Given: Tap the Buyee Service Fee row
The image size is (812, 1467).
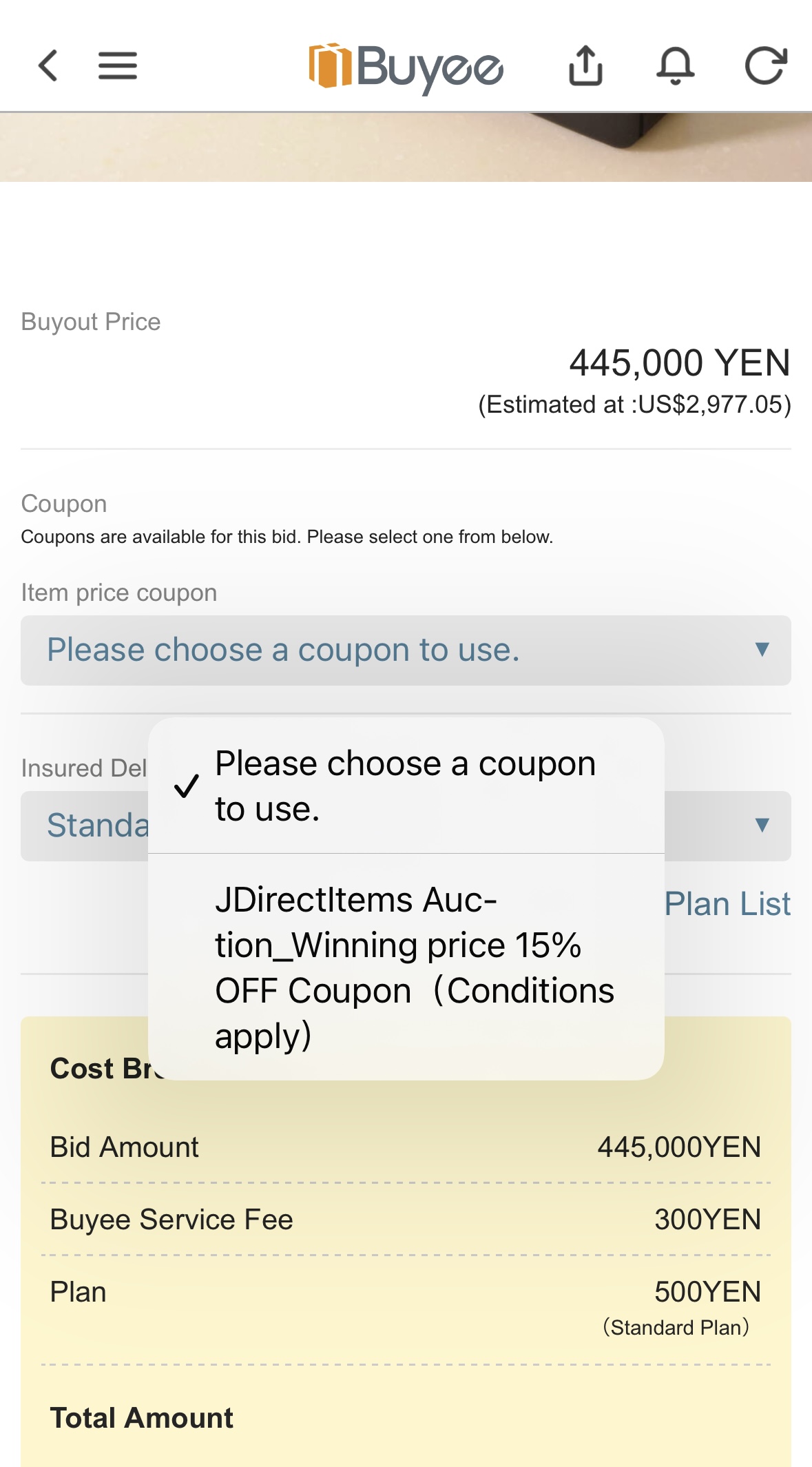Looking at the screenshot, I should (405, 1220).
